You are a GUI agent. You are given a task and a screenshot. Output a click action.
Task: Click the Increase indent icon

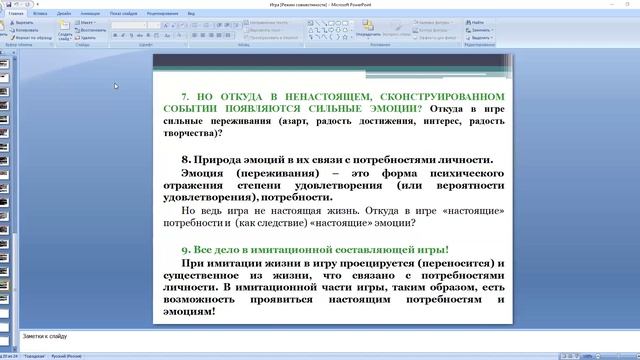[227, 25]
